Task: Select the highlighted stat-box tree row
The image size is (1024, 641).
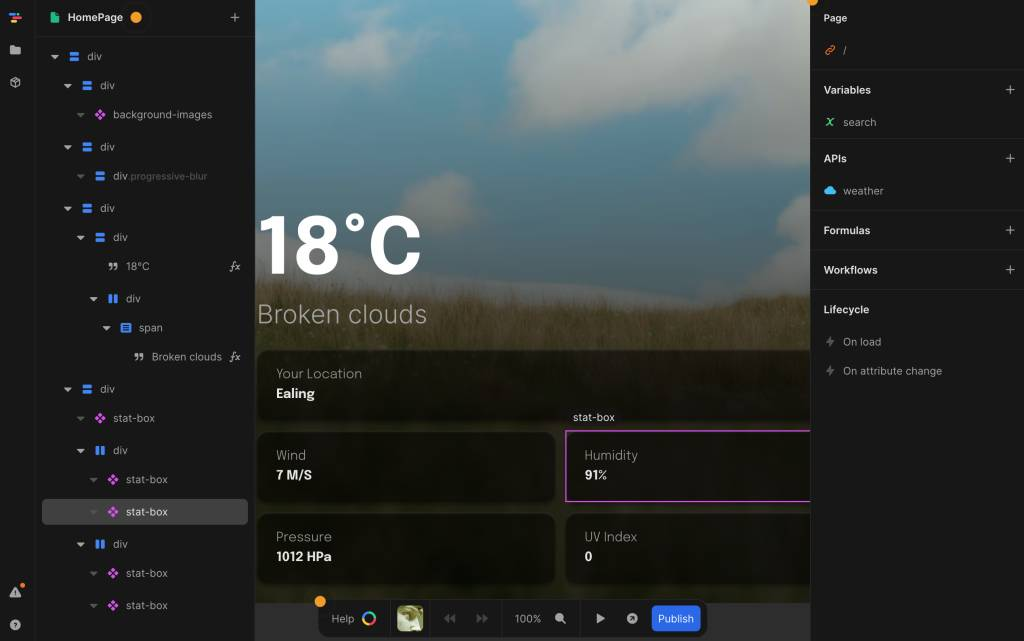Action: (145, 512)
